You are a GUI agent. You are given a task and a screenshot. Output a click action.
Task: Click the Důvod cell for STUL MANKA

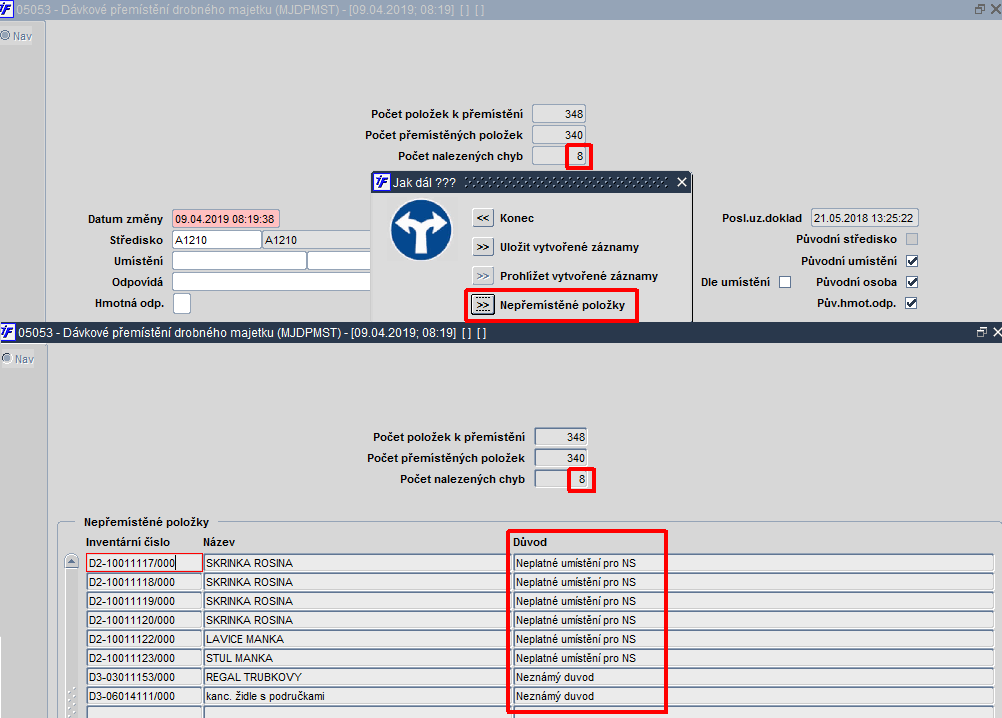coord(753,658)
